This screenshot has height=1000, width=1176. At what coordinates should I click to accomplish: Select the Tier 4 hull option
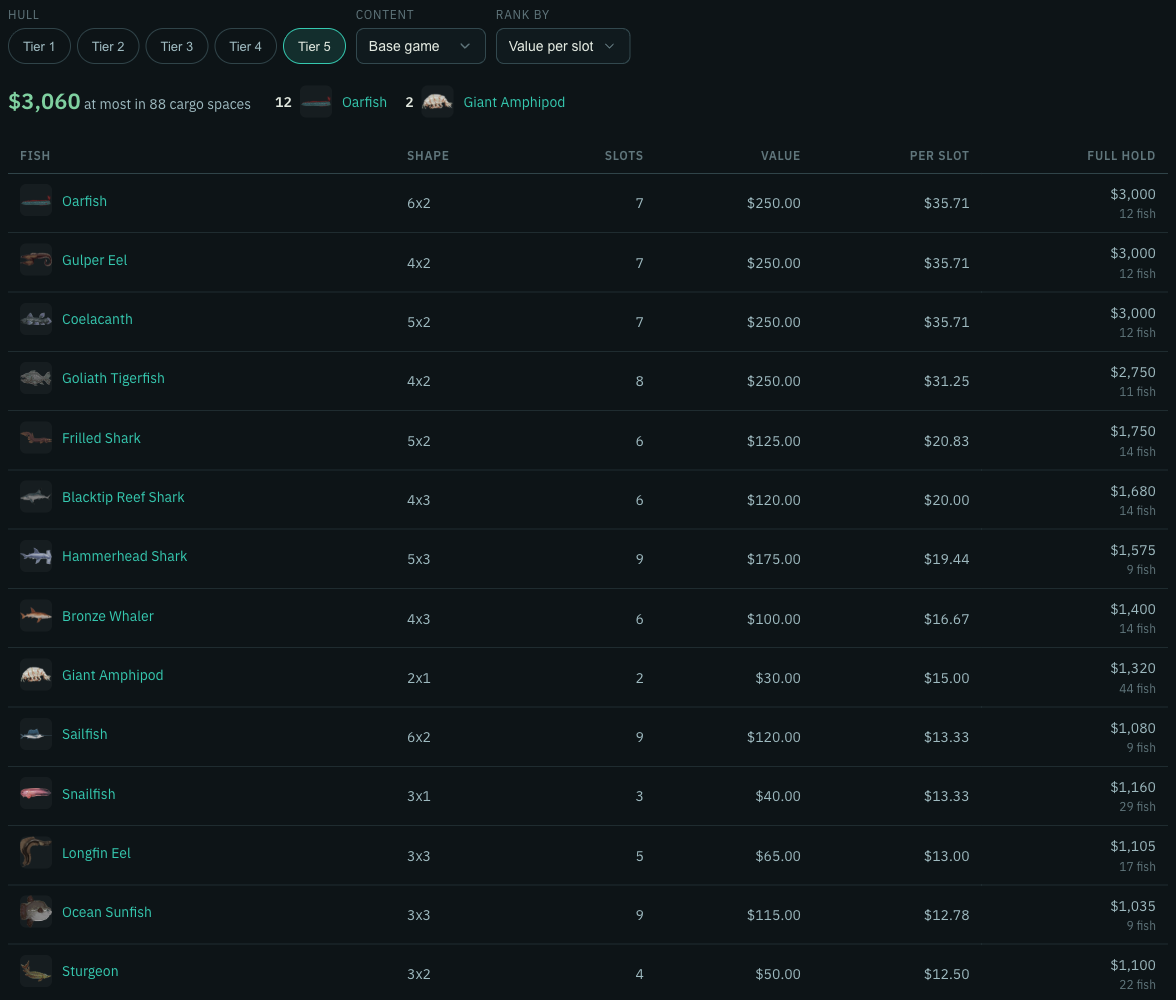245,47
